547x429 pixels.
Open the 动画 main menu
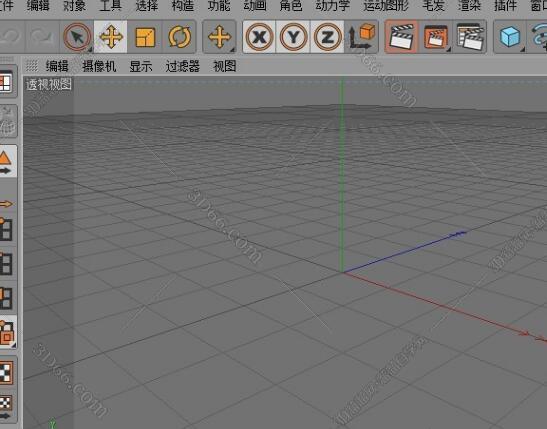pyautogui.click(x=255, y=6)
